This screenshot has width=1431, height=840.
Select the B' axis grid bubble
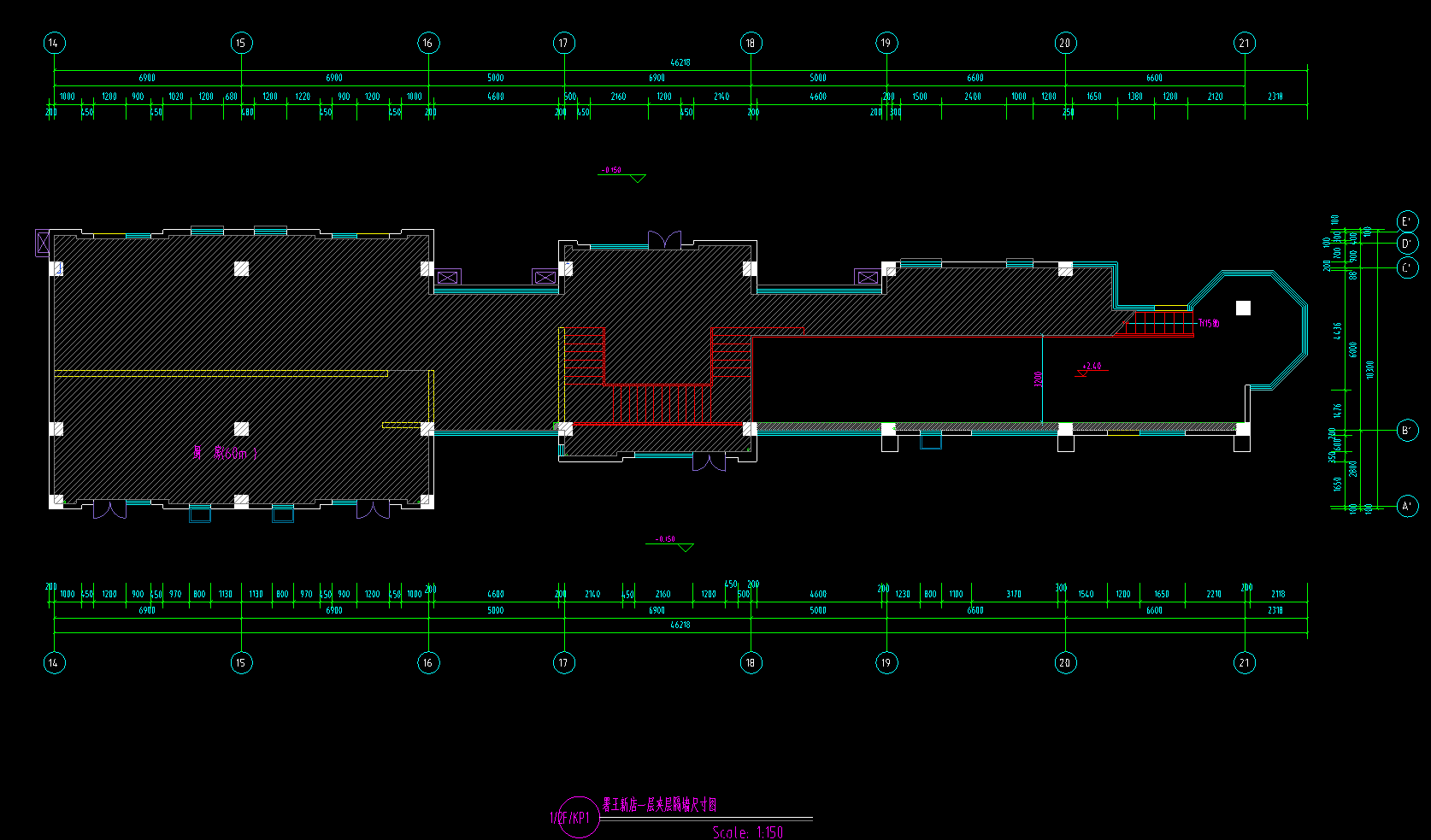coord(1407,431)
